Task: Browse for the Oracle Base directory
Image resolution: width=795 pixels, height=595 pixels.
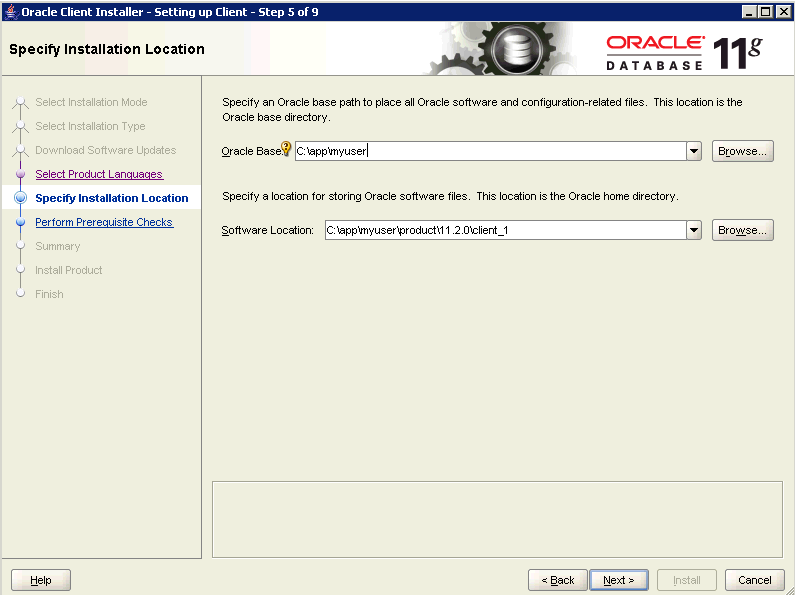Action: point(743,151)
